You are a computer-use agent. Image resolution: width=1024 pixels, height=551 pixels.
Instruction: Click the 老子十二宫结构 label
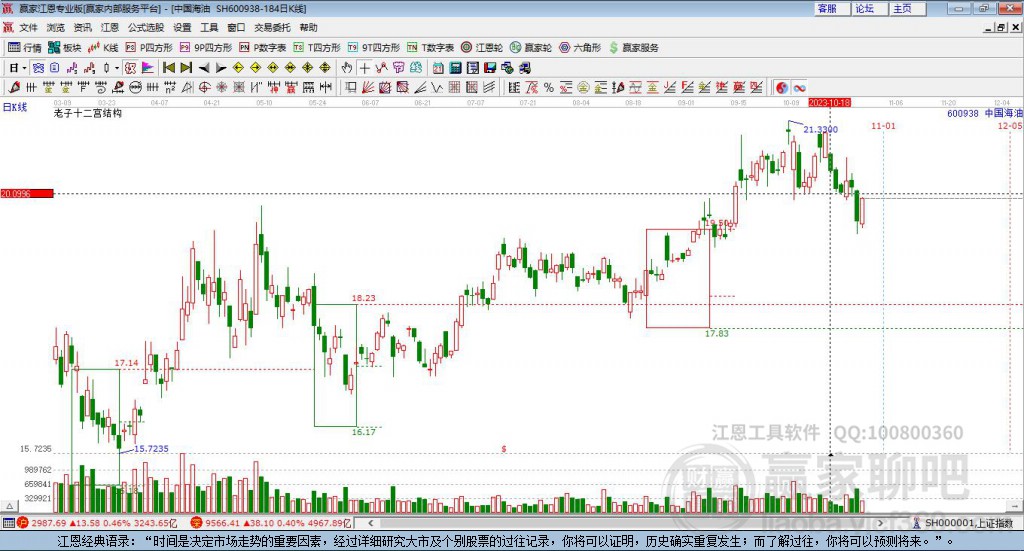click(88, 114)
